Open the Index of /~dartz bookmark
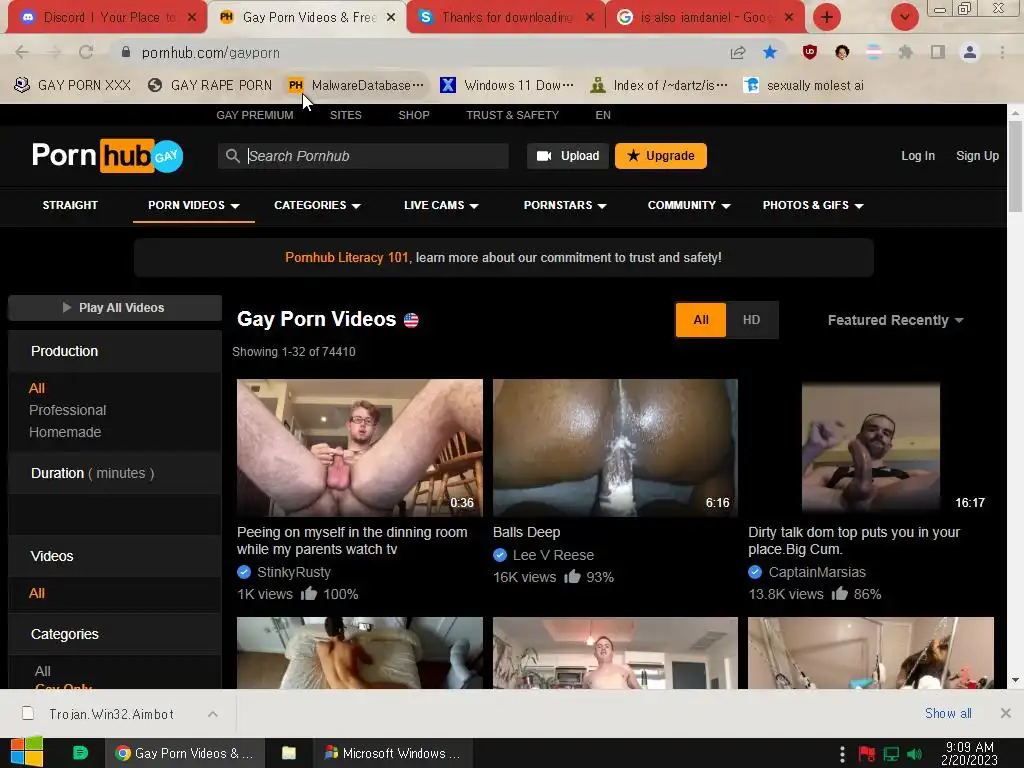The image size is (1024, 768). pyautogui.click(x=659, y=85)
